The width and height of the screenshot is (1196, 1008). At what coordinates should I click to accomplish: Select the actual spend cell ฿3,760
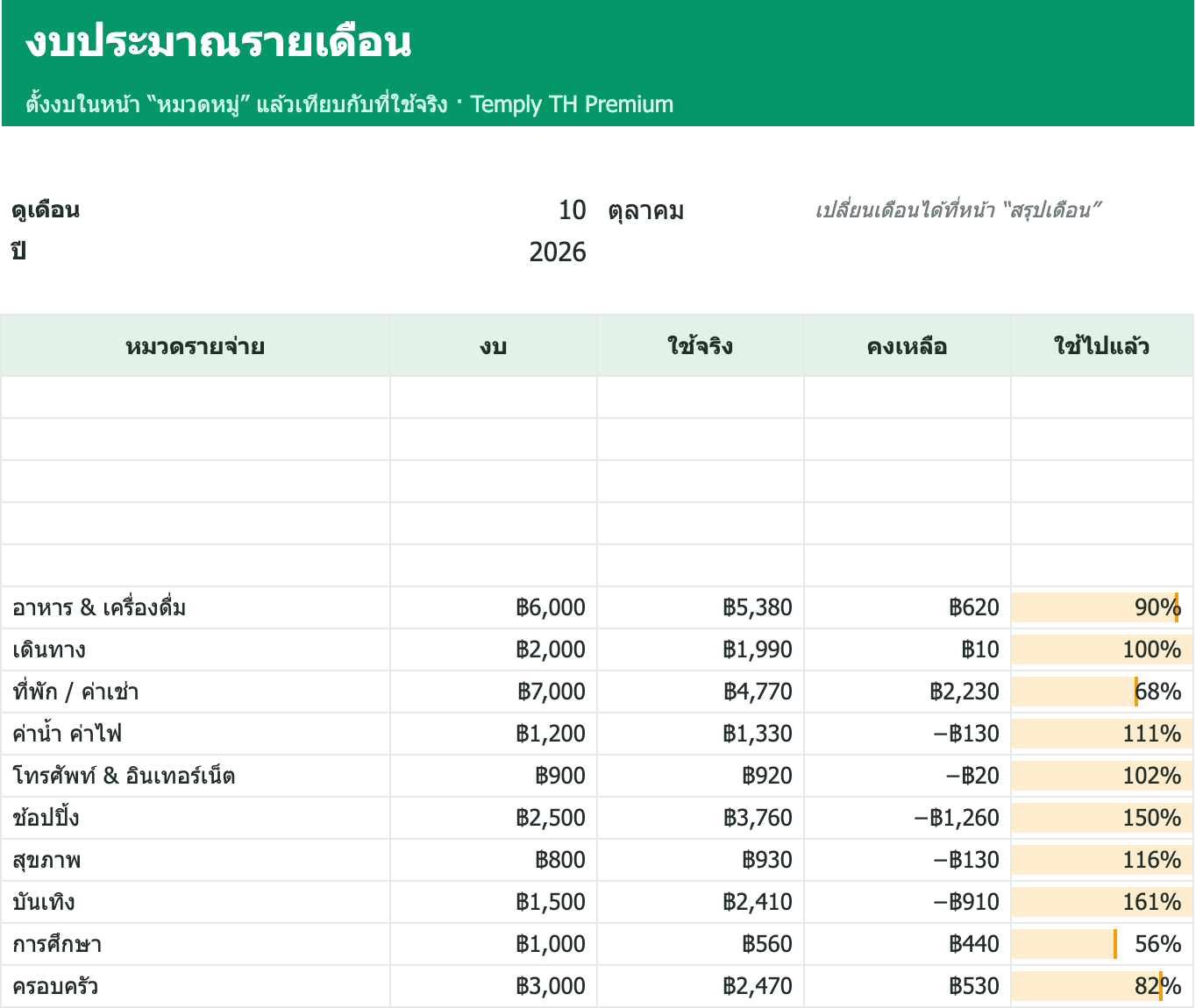coord(701,818)
